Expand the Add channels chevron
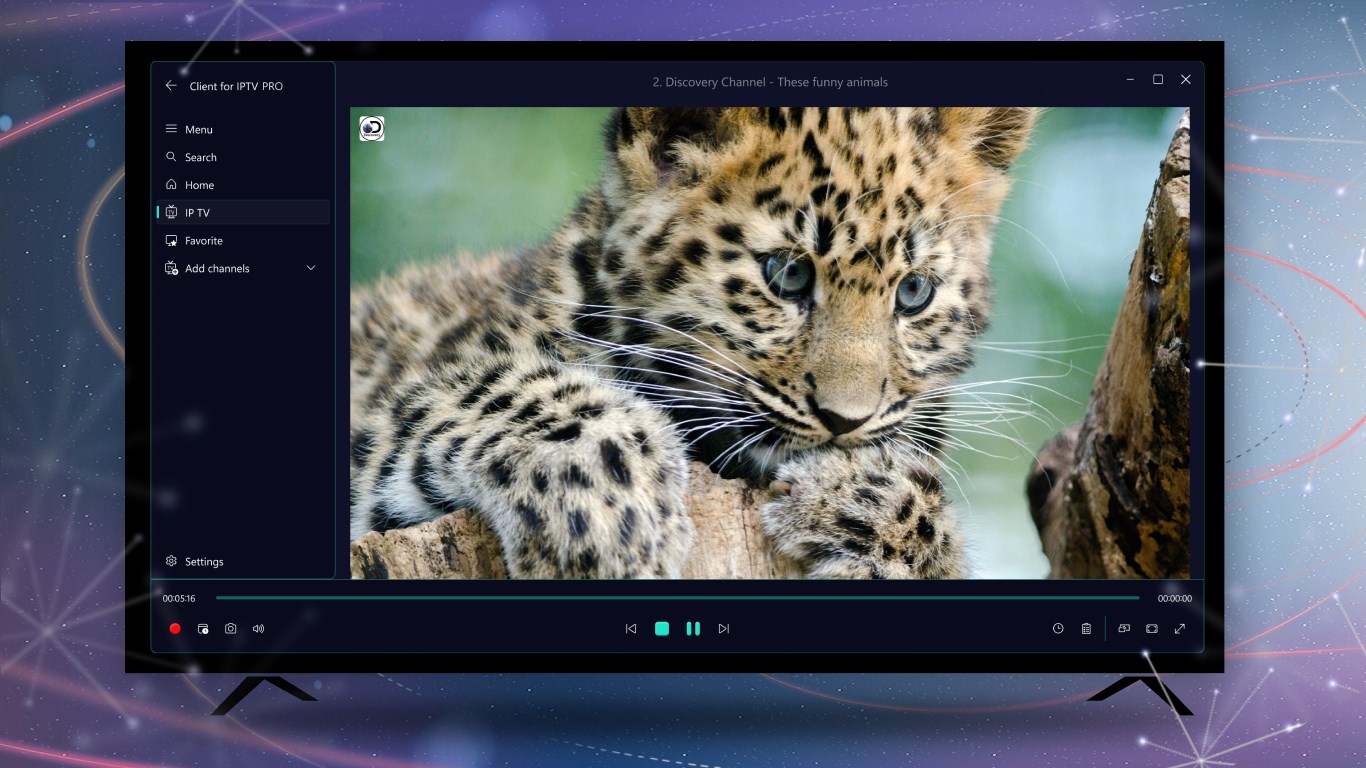 311,268
